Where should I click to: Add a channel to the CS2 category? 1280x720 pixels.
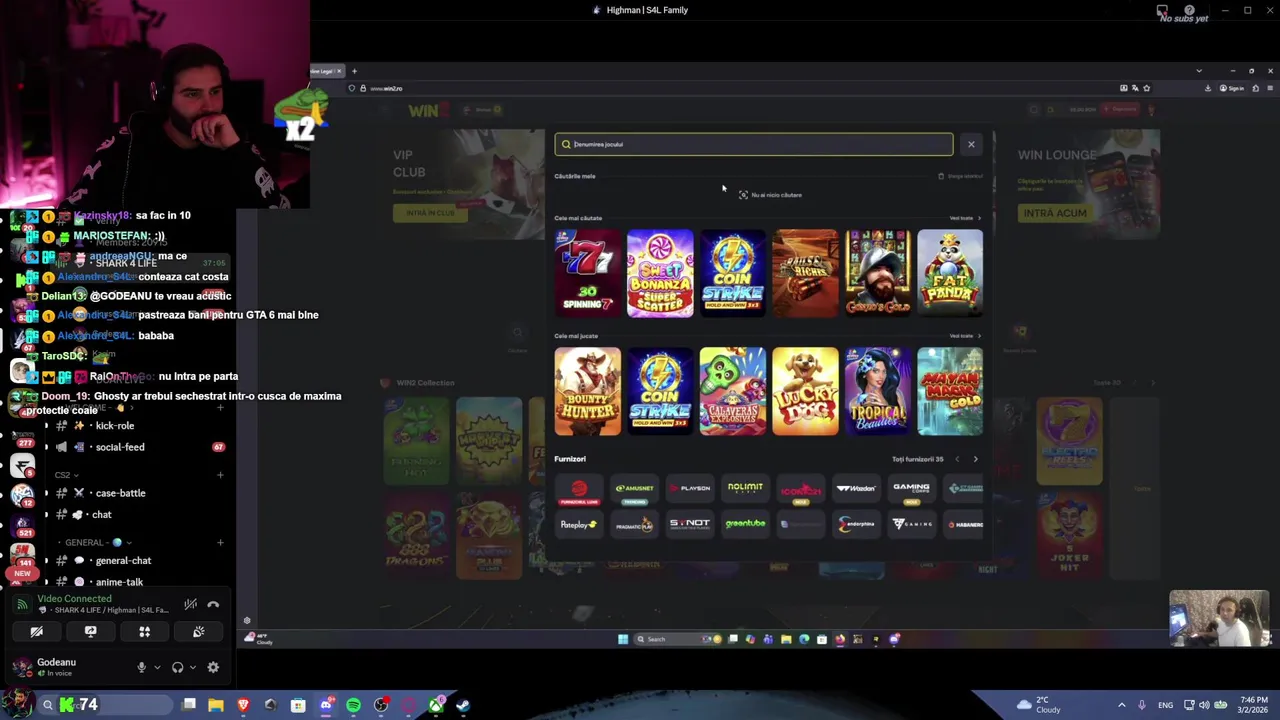tap(220, 475)
